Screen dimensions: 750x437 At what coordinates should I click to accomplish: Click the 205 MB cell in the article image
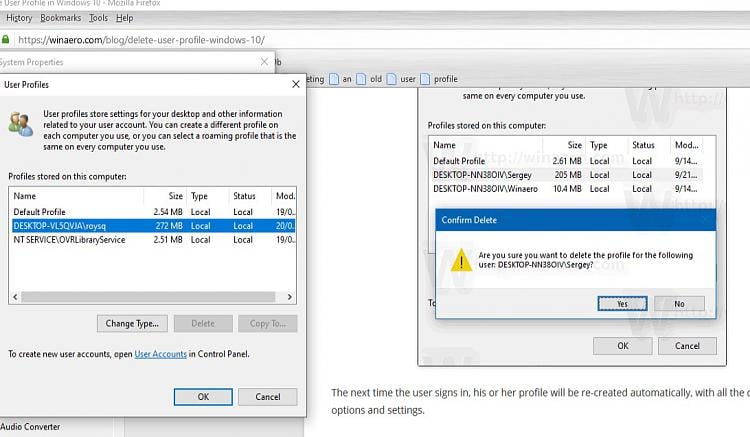568,175
